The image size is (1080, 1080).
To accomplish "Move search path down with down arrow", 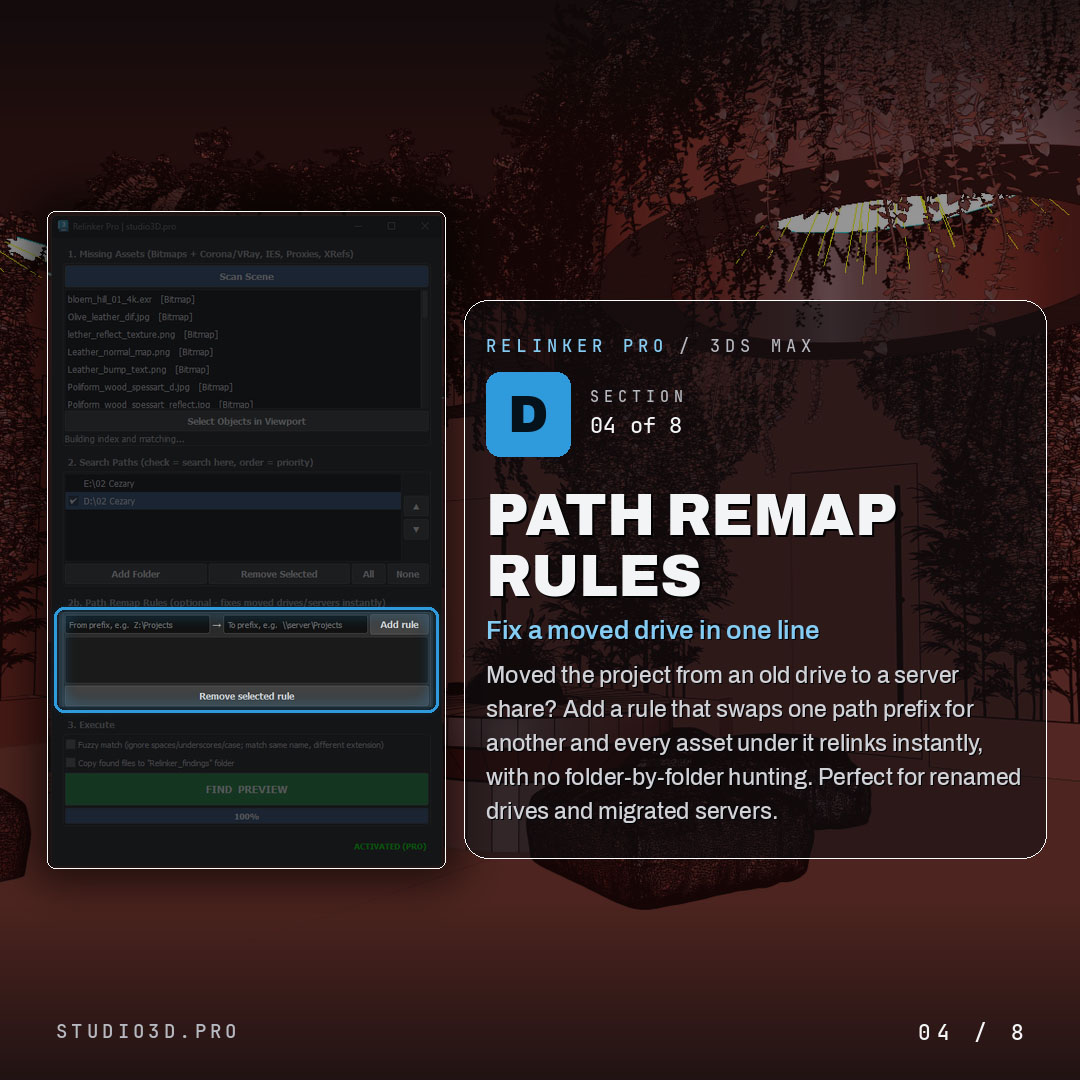I will [x=416, y=530].
